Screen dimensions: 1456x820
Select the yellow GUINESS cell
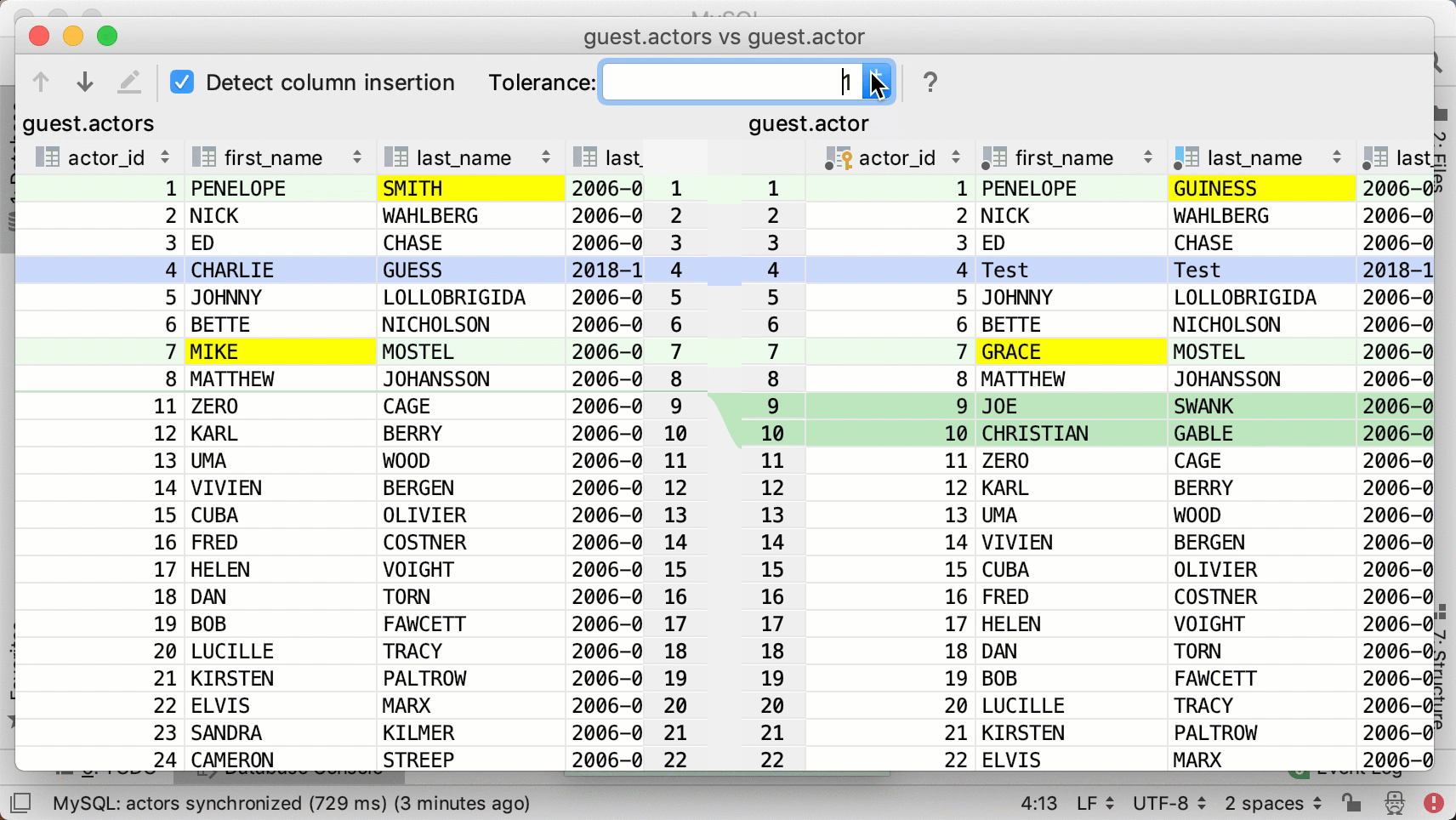[1261, 189]
